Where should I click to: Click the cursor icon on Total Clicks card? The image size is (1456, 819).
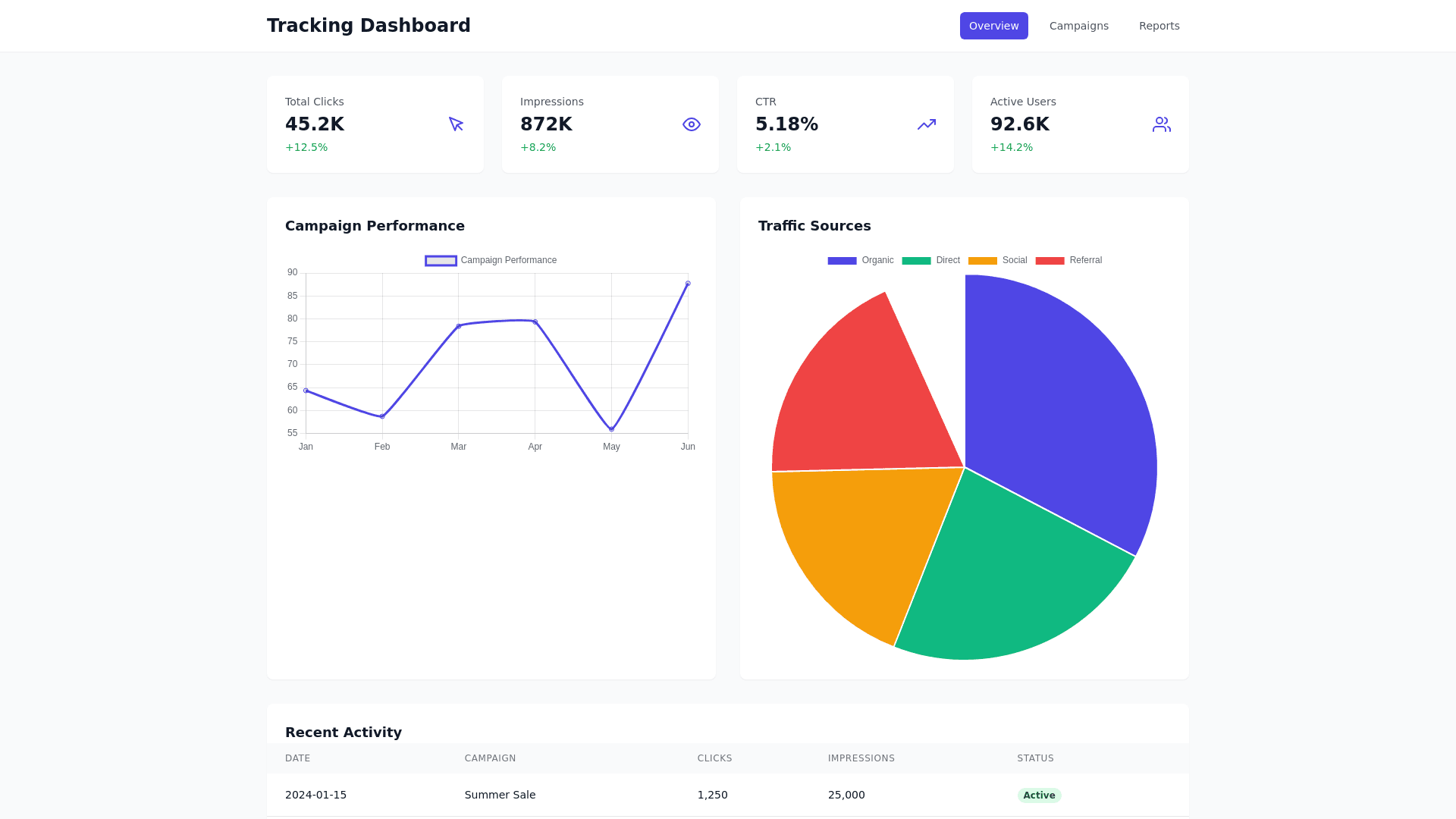(456, 124)
